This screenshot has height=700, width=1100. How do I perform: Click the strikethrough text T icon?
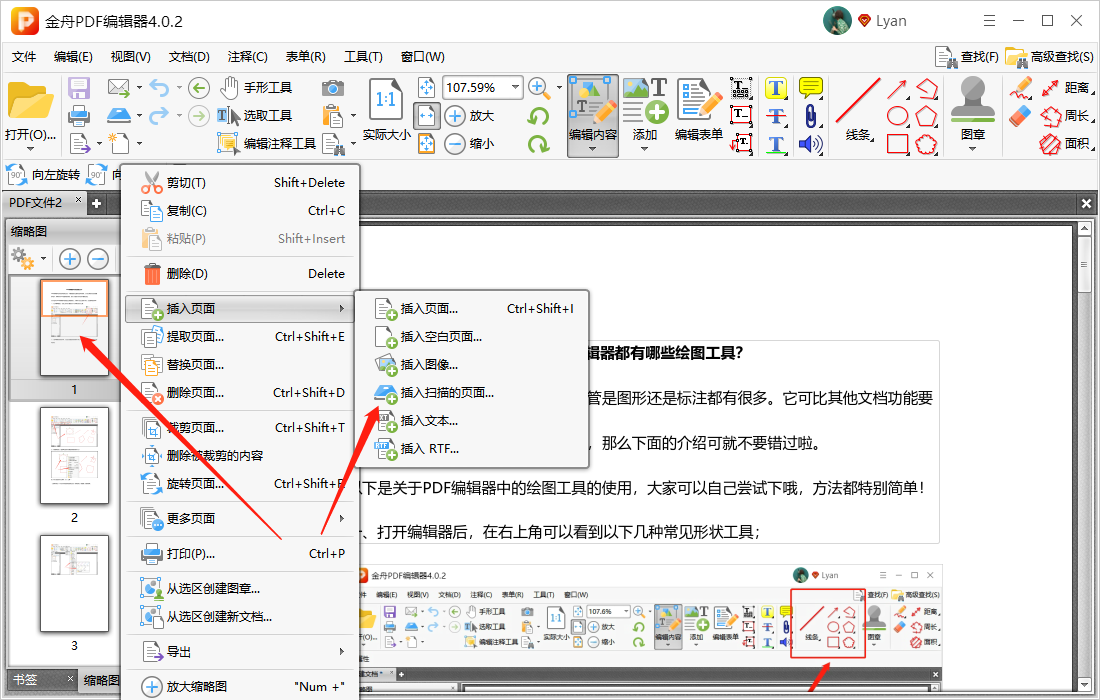(x=775, y=116)
